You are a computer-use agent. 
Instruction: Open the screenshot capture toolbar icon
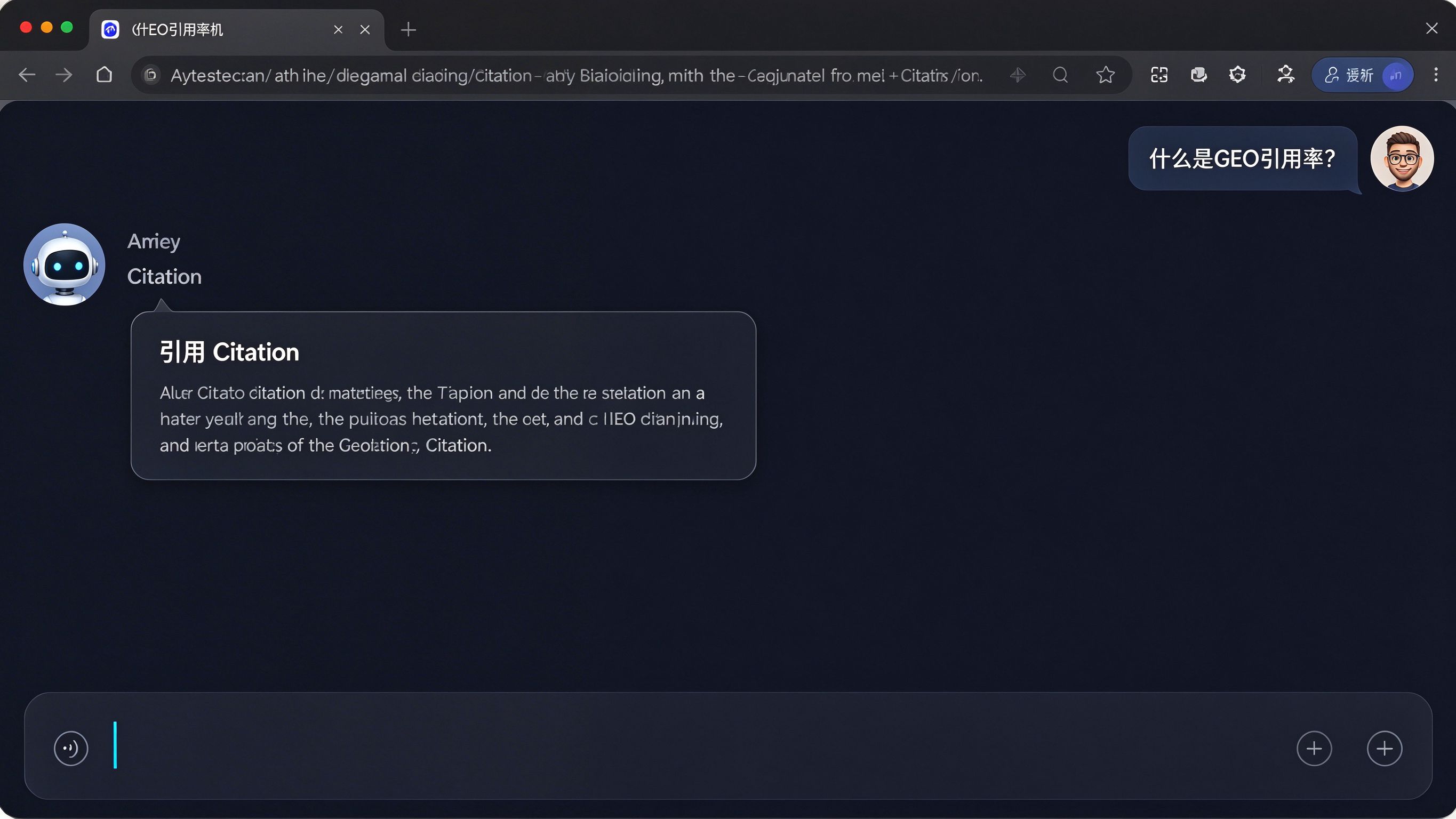tap(1159, 75)
